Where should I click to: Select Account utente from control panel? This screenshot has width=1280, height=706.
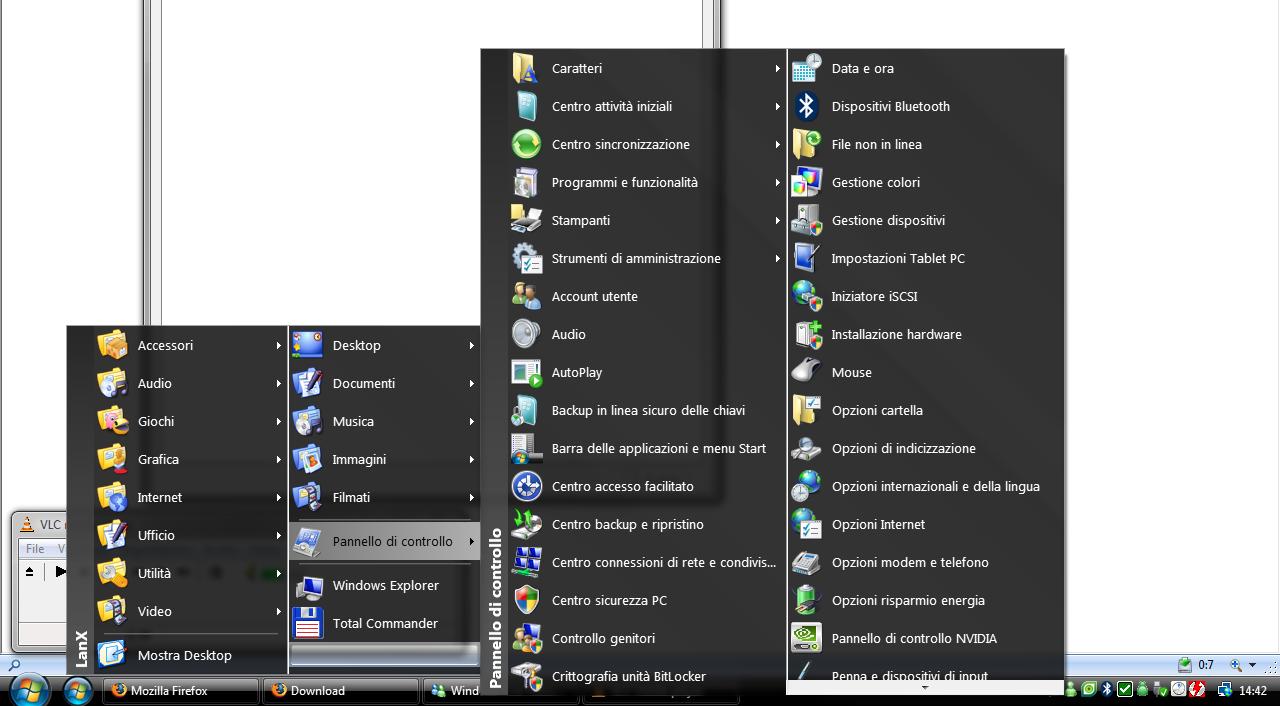point(594,297)
